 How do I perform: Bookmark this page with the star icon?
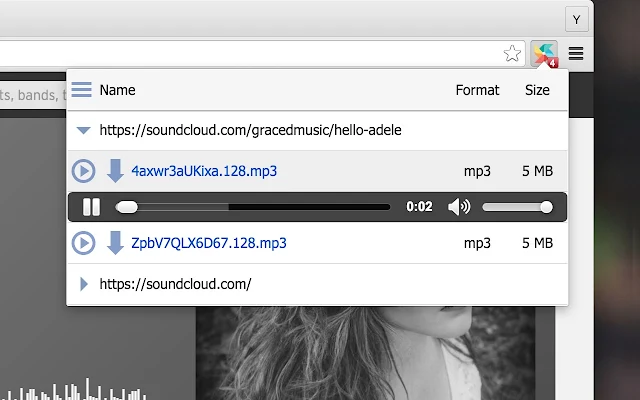pos(512,53)
